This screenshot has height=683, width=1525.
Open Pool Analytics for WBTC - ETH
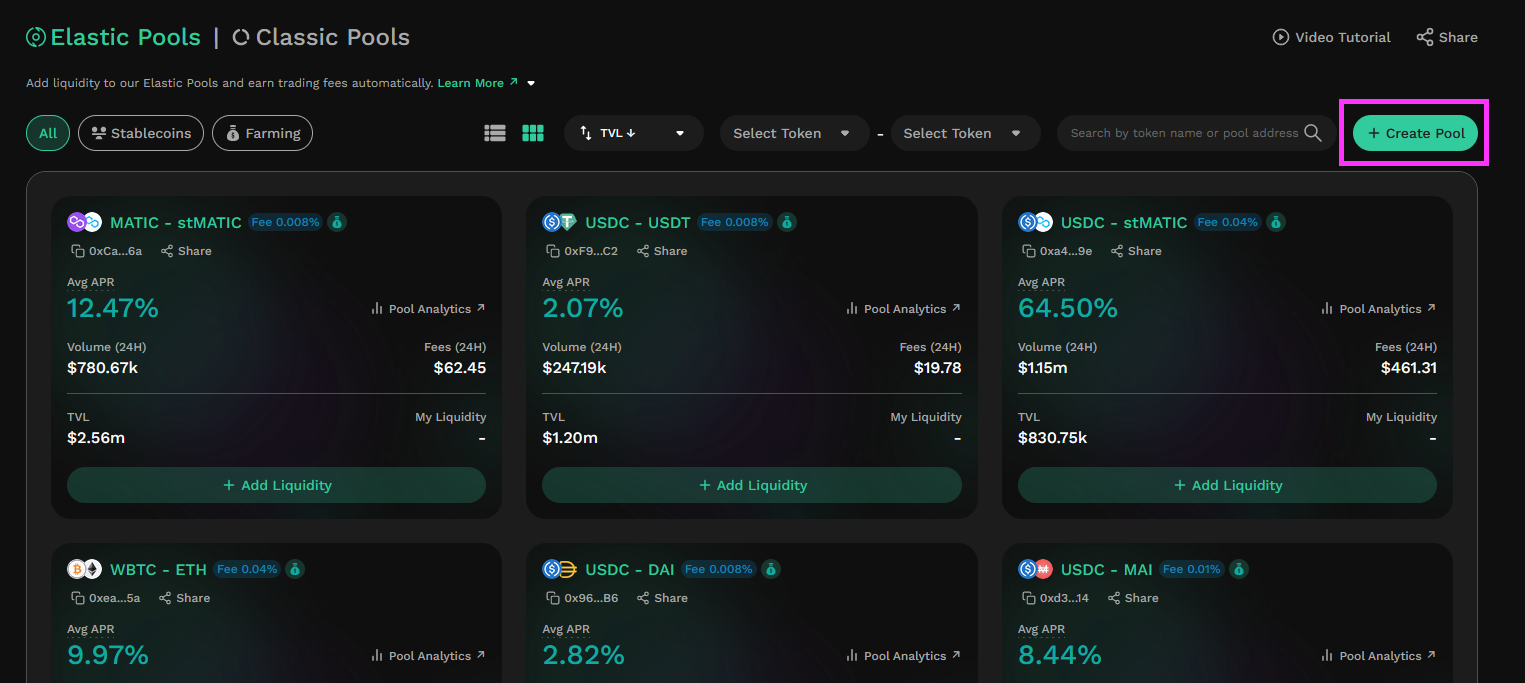pos(428,656)
